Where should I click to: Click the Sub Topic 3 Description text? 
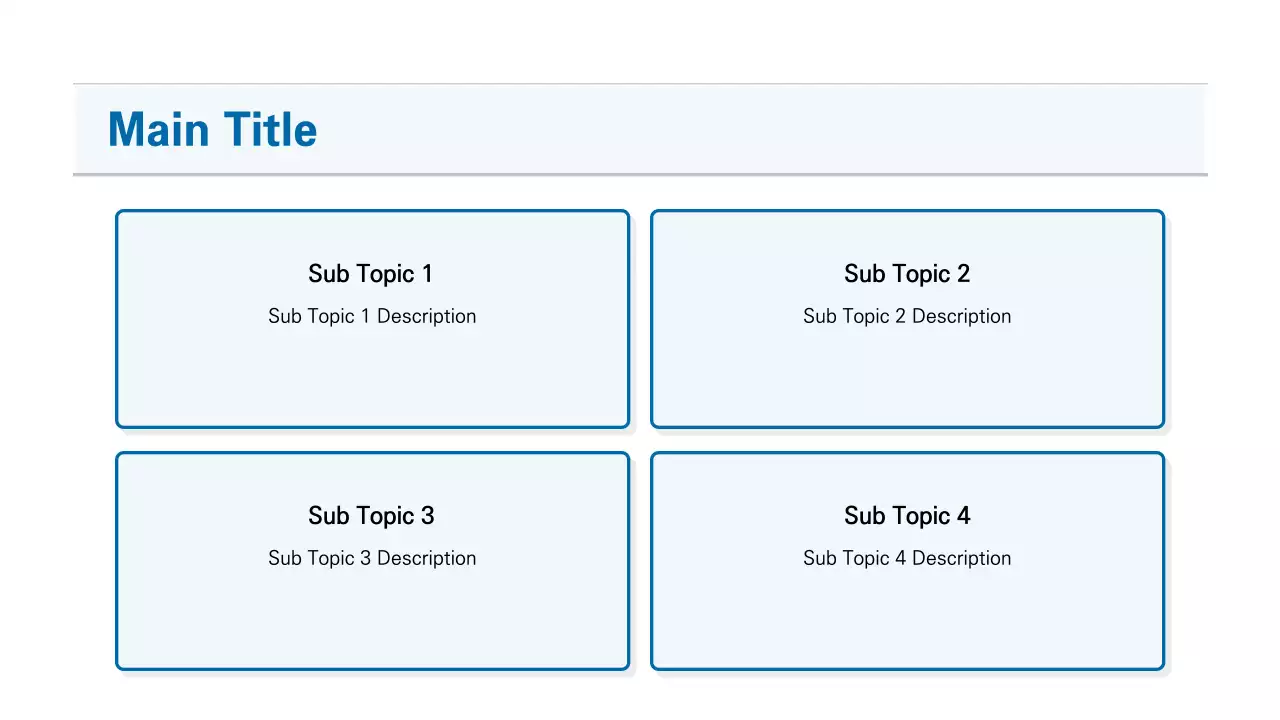(x=372, y=558)
